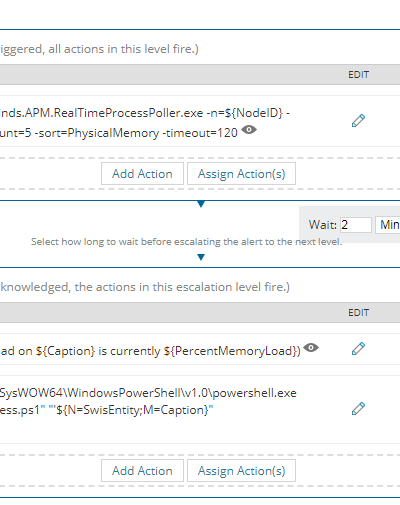This screenshot has width=400, height=505.
Task: Click the lower blue escalation arrow marker
Action: (x=201, y=257)
